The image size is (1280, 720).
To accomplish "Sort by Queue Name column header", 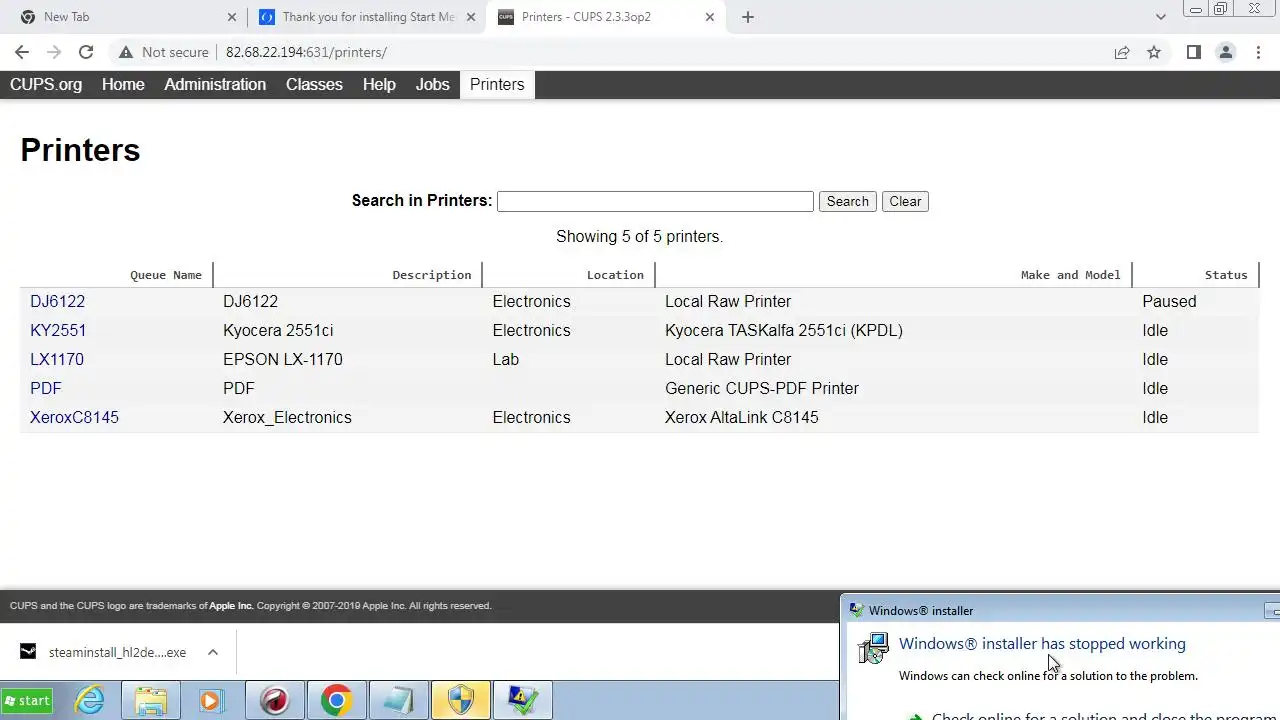I will coord(166,275).
